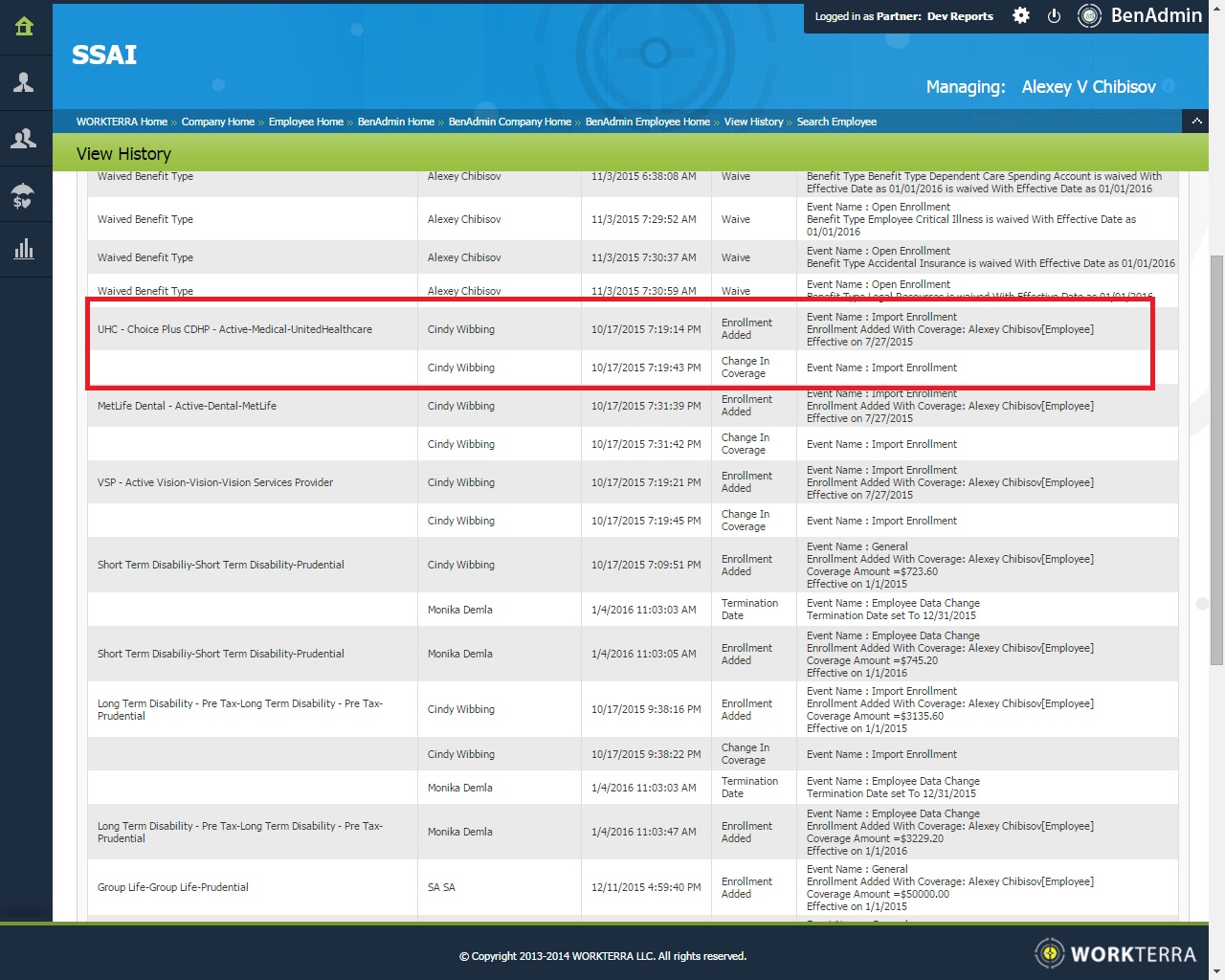The image size is (1225, 980).
Task: Open BenAdmin Employee Home breadcrumb
Action: point(647,122)
